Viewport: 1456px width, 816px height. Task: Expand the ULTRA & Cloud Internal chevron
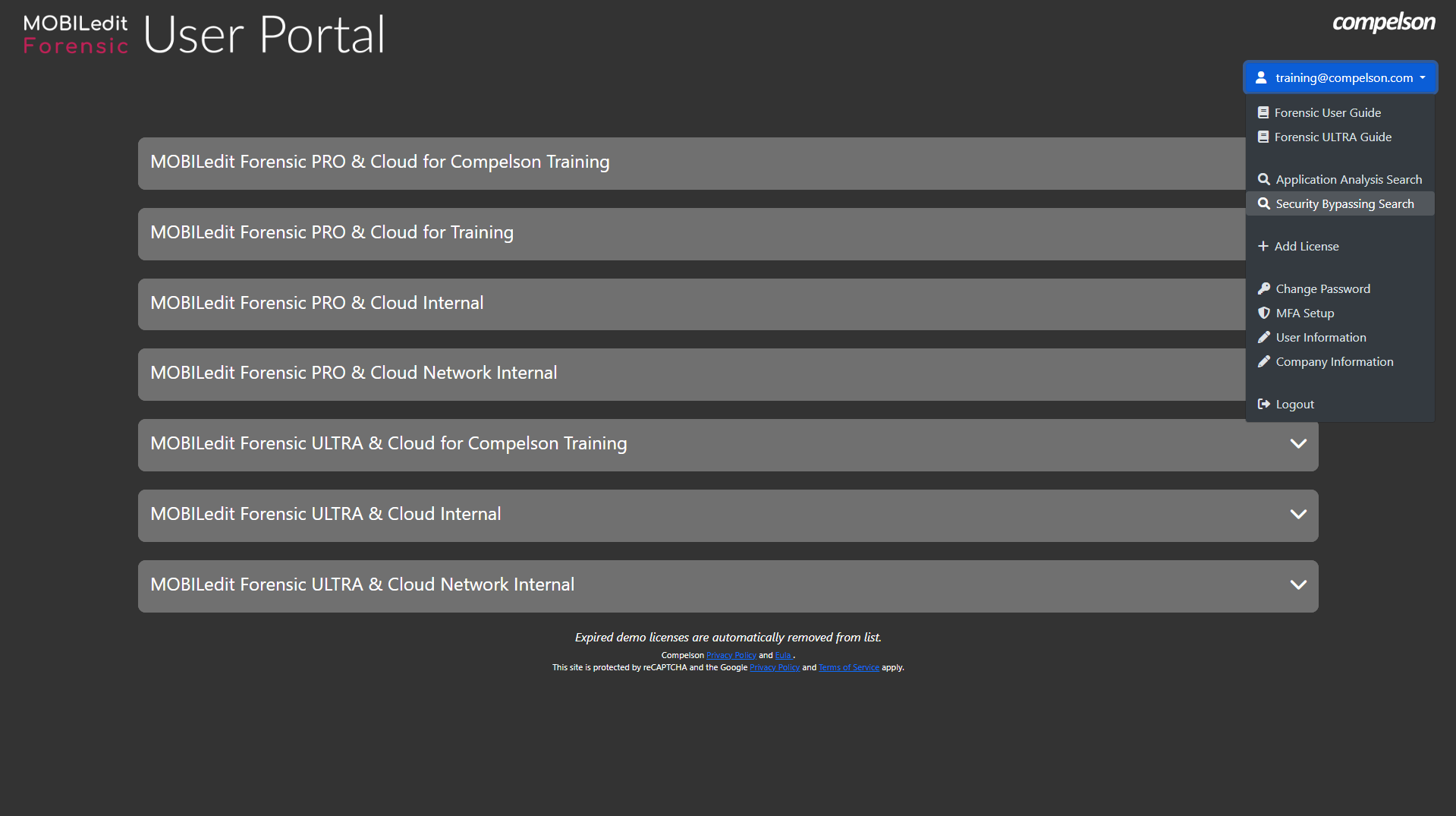coord(1298,515)
